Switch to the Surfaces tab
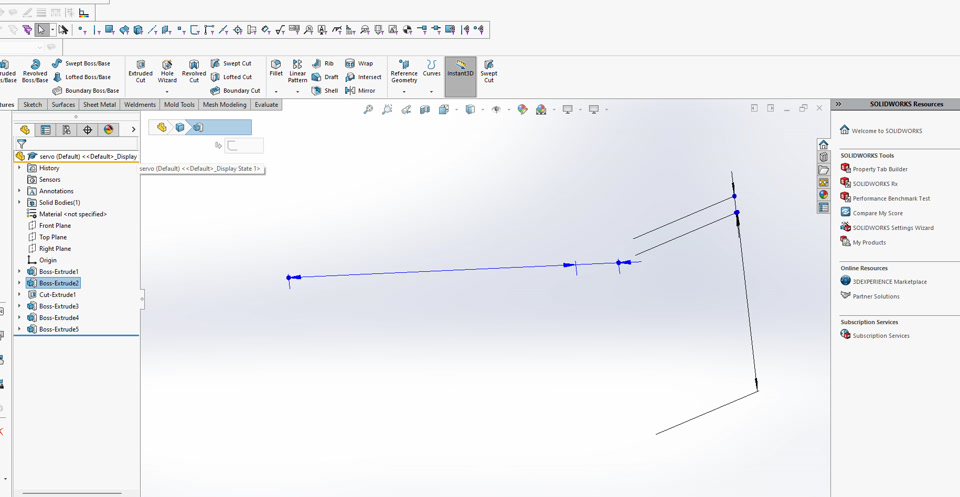This screenshot has height=497, width=960. [63, 105]
